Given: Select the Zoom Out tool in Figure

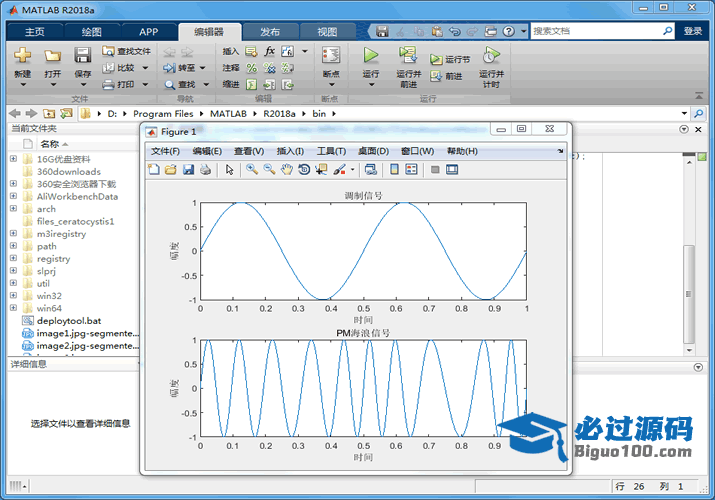Looking at the screenshot, I should click(269, 170).
